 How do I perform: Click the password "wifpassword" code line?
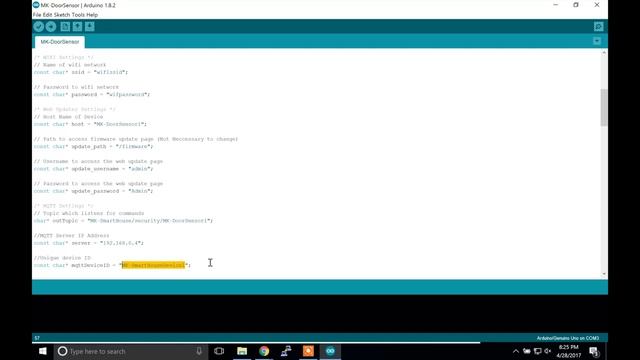point(92,94)
